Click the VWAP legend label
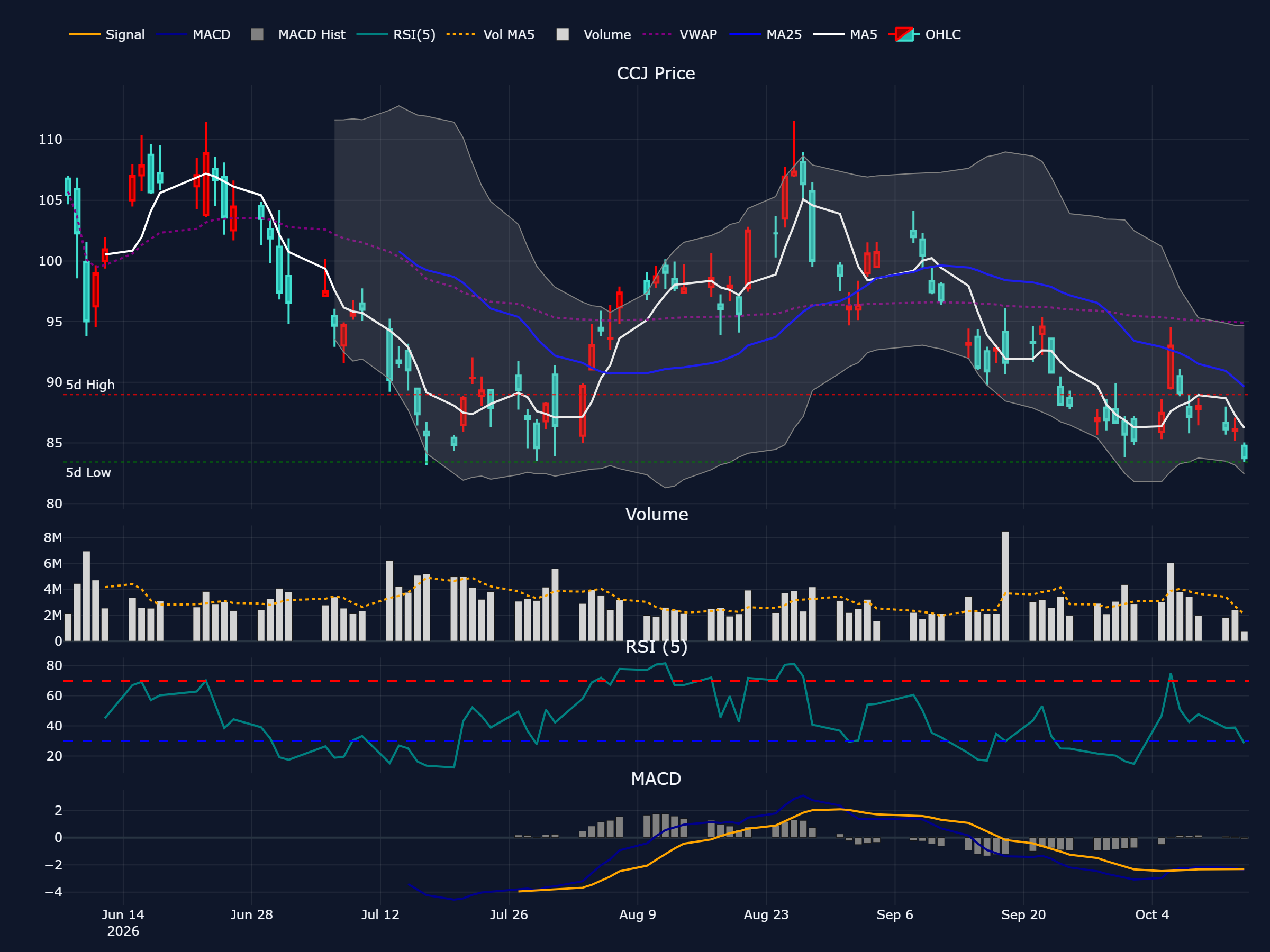 (698, 34)
